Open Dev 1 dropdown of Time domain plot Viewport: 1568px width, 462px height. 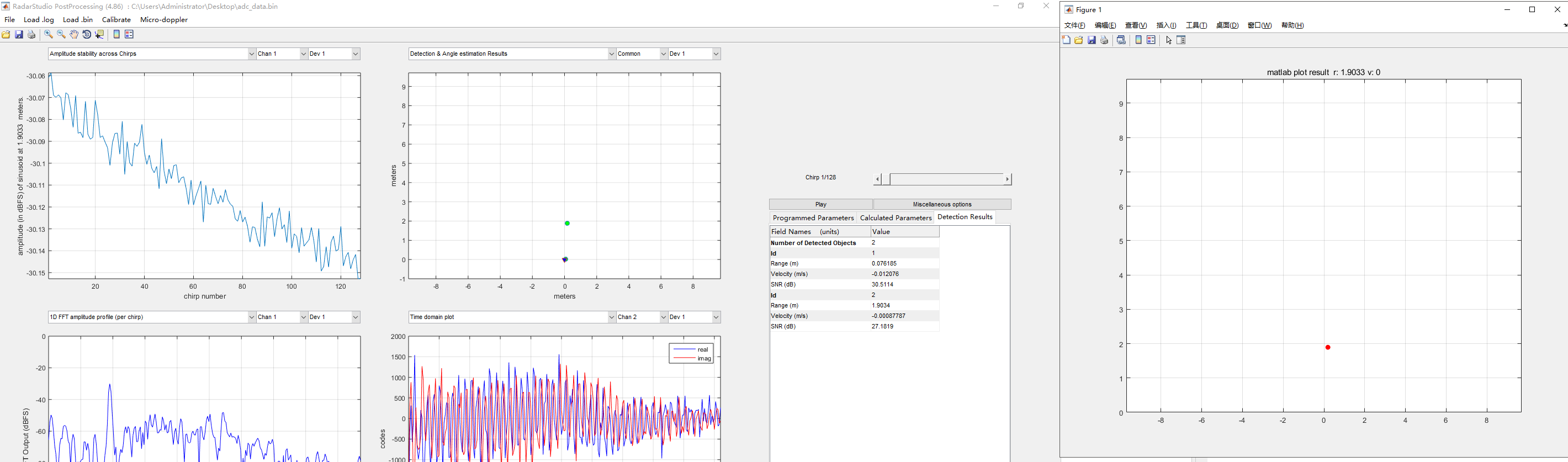click(695, 317)
